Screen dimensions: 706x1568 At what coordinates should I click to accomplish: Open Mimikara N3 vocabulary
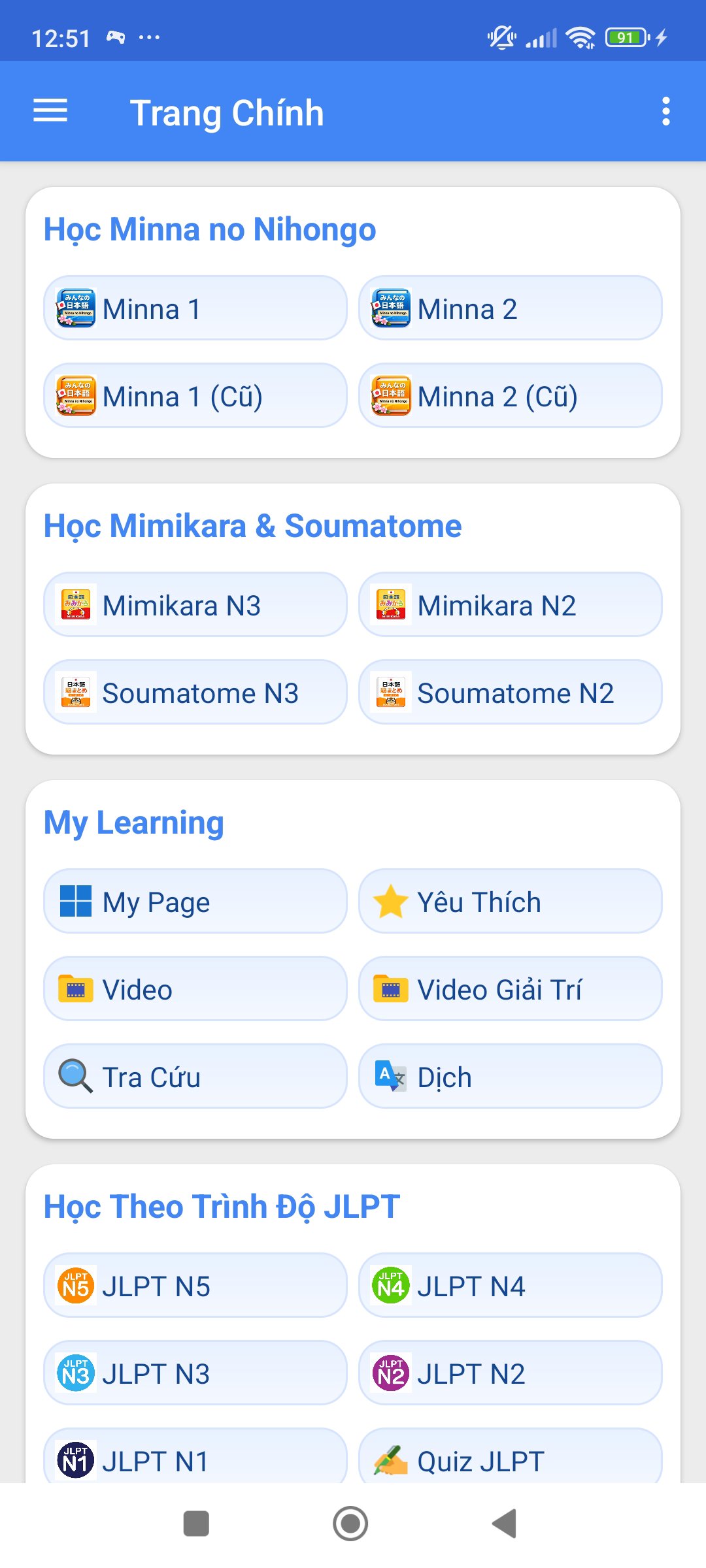click(195, 605)
